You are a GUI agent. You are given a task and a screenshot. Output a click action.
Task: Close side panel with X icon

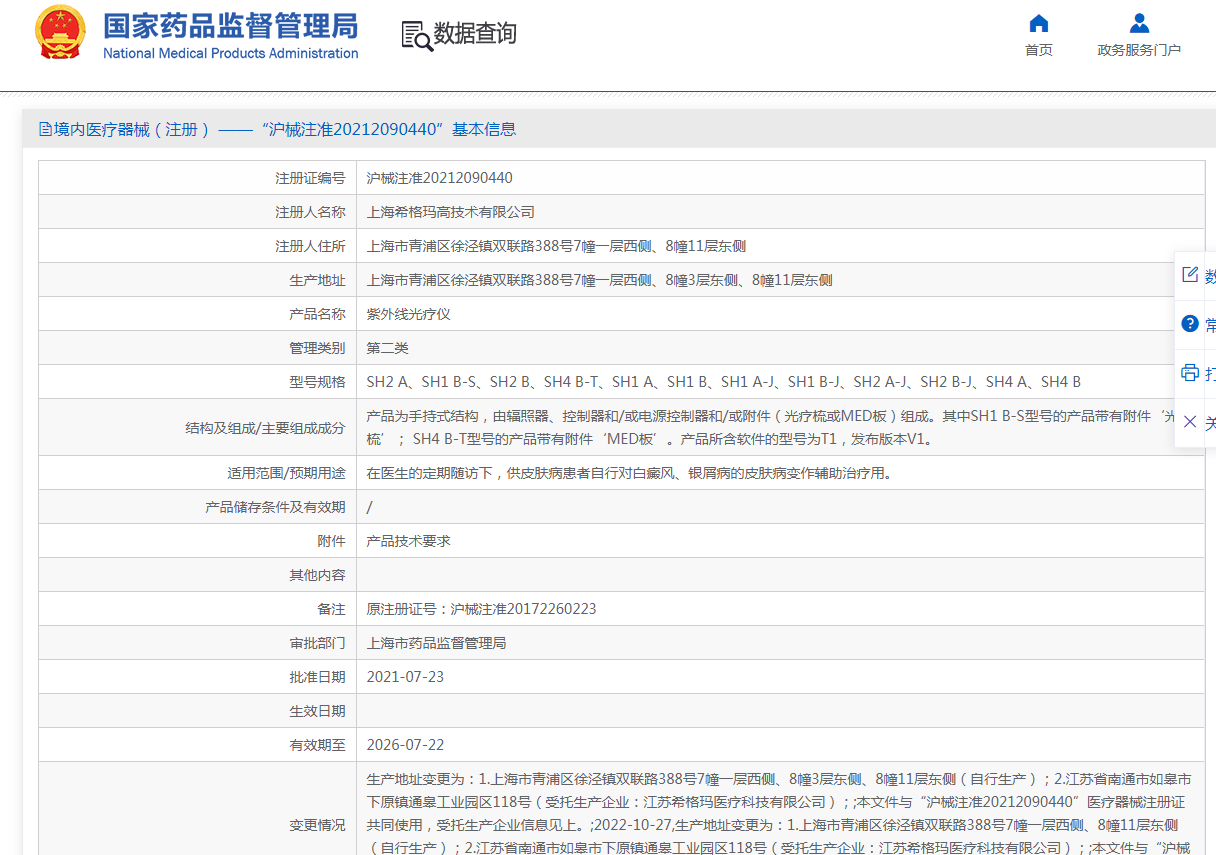pyautogui.click(x=1190, y=421)
